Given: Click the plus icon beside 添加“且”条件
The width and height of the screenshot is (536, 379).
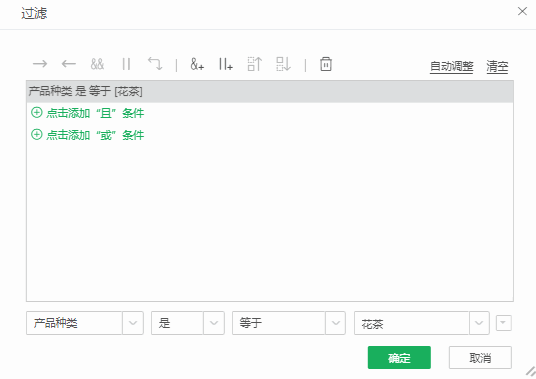Looking at the screenshot, I should click(37, 112).
